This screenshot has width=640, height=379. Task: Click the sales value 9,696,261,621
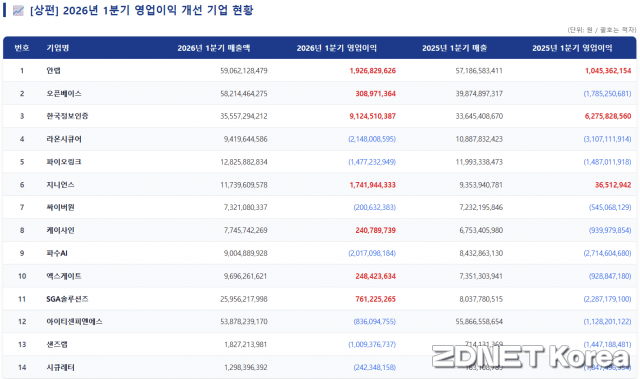click(x=245, y=276)
